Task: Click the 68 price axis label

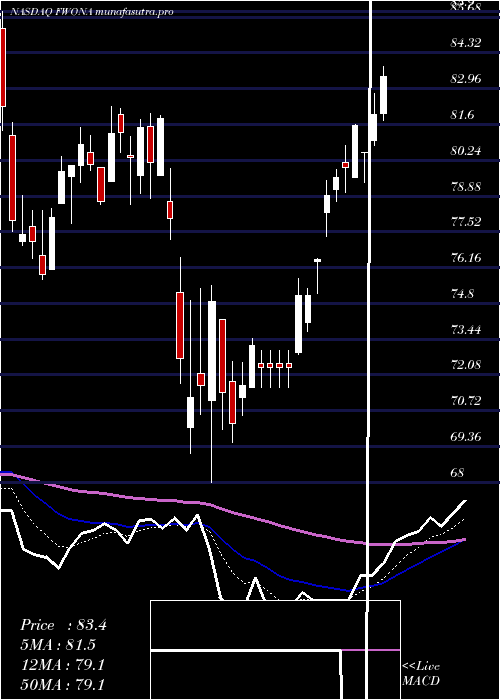Action: [458, 472]
